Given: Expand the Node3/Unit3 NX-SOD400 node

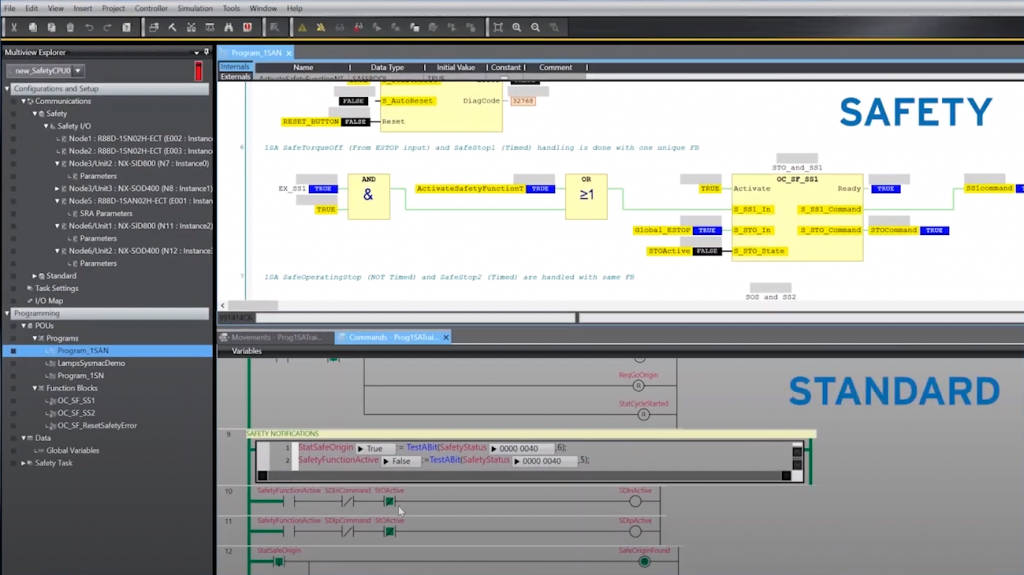Looking at the screenshot, I should (x=57, y=188).
